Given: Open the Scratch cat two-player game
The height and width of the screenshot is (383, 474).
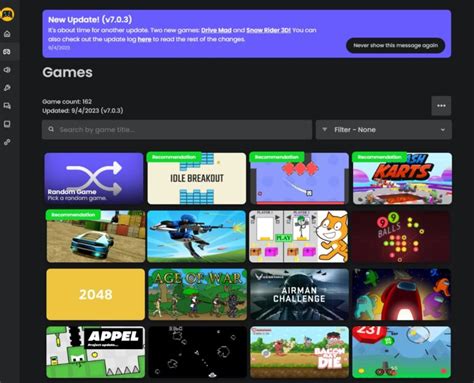Looking at the screenshot, I should click(299, 236).
